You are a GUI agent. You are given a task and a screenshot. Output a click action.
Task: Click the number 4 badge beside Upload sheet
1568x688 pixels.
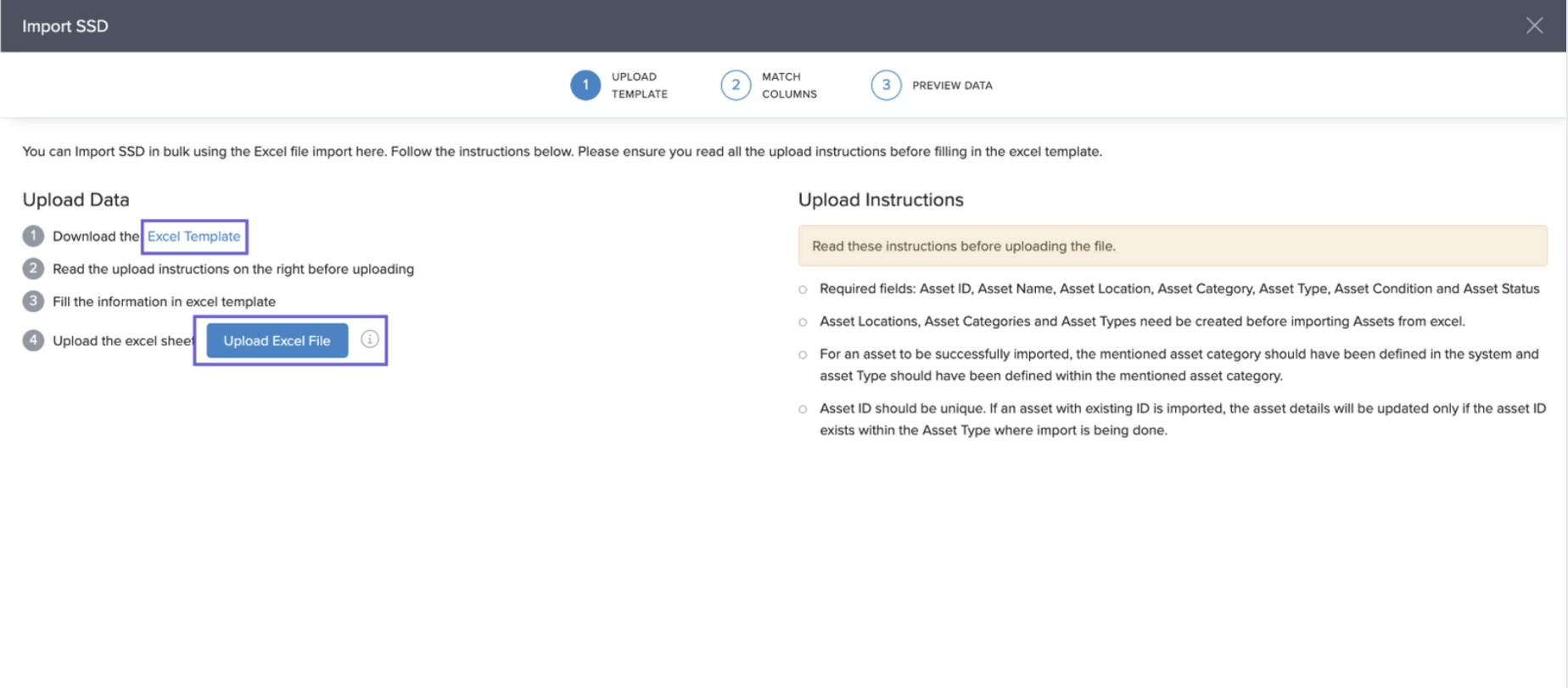[x=33, y=340]
